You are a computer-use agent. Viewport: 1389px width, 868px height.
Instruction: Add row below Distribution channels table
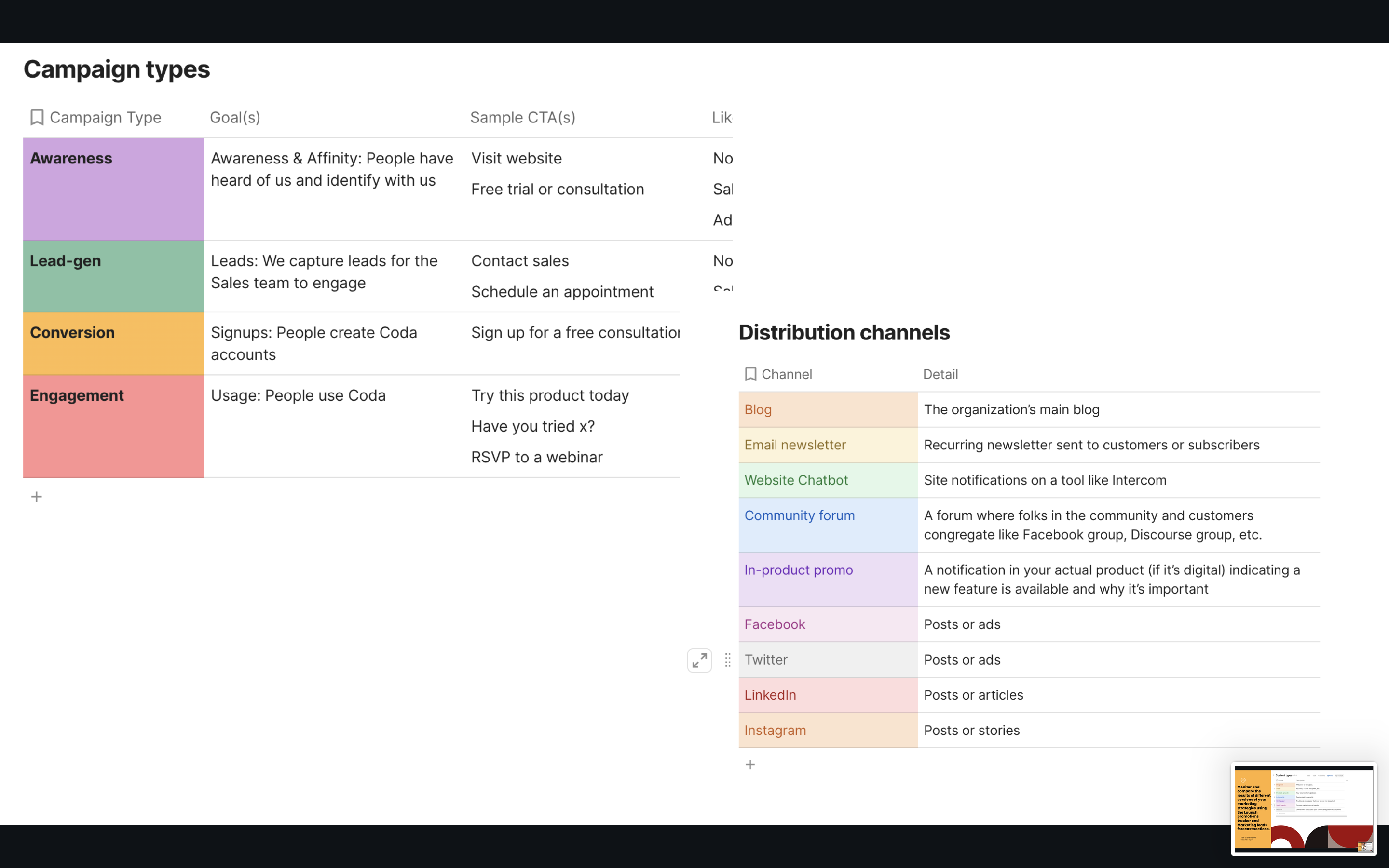[750, 765]
